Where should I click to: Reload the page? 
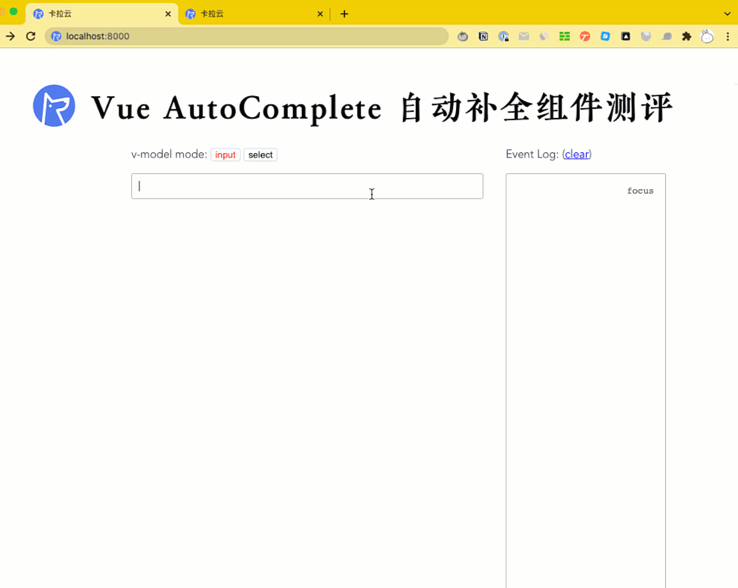point(31,36)
